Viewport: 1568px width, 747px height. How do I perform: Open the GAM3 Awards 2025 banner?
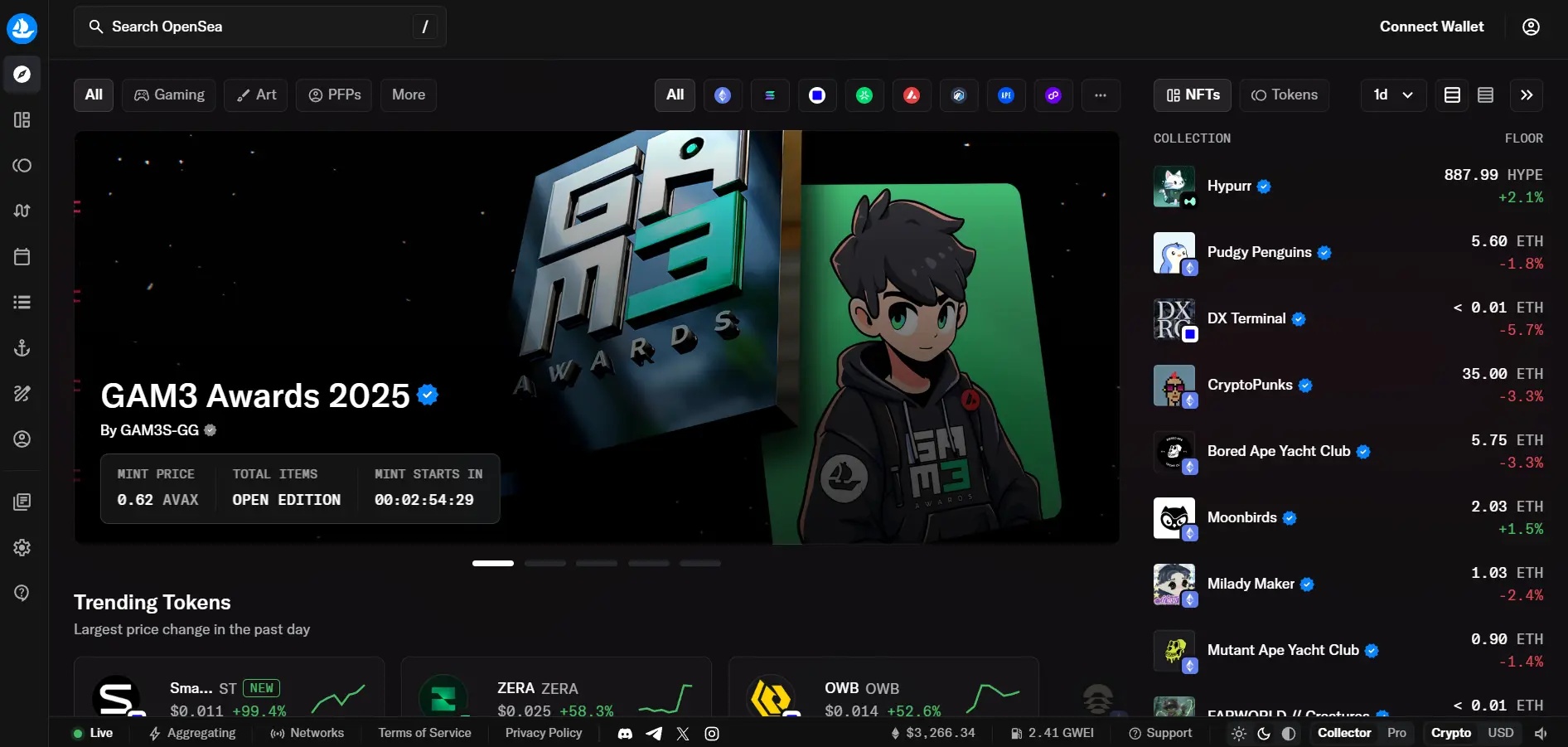point(597,337)
